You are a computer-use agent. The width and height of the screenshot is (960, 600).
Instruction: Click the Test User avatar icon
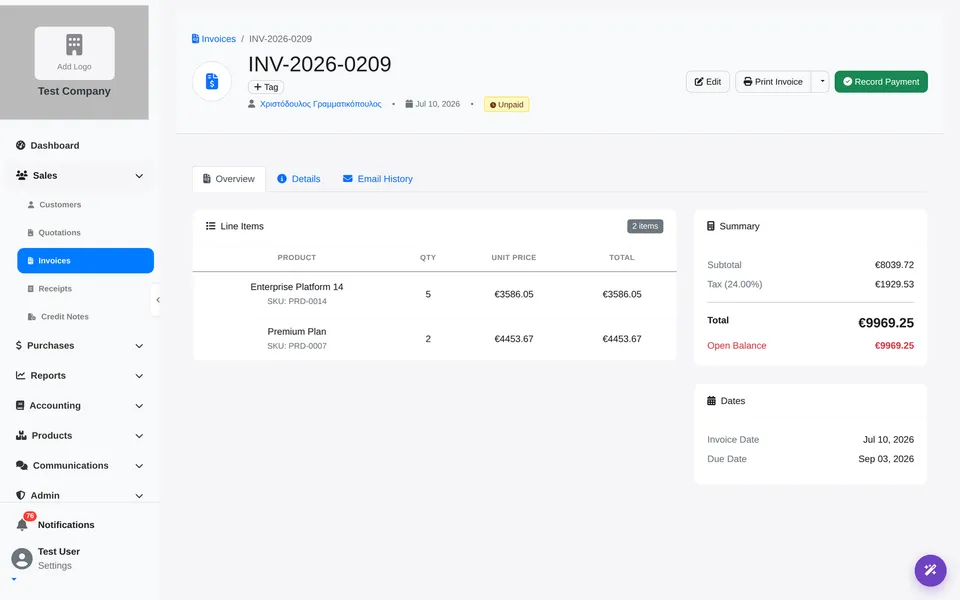click(22, 558)
